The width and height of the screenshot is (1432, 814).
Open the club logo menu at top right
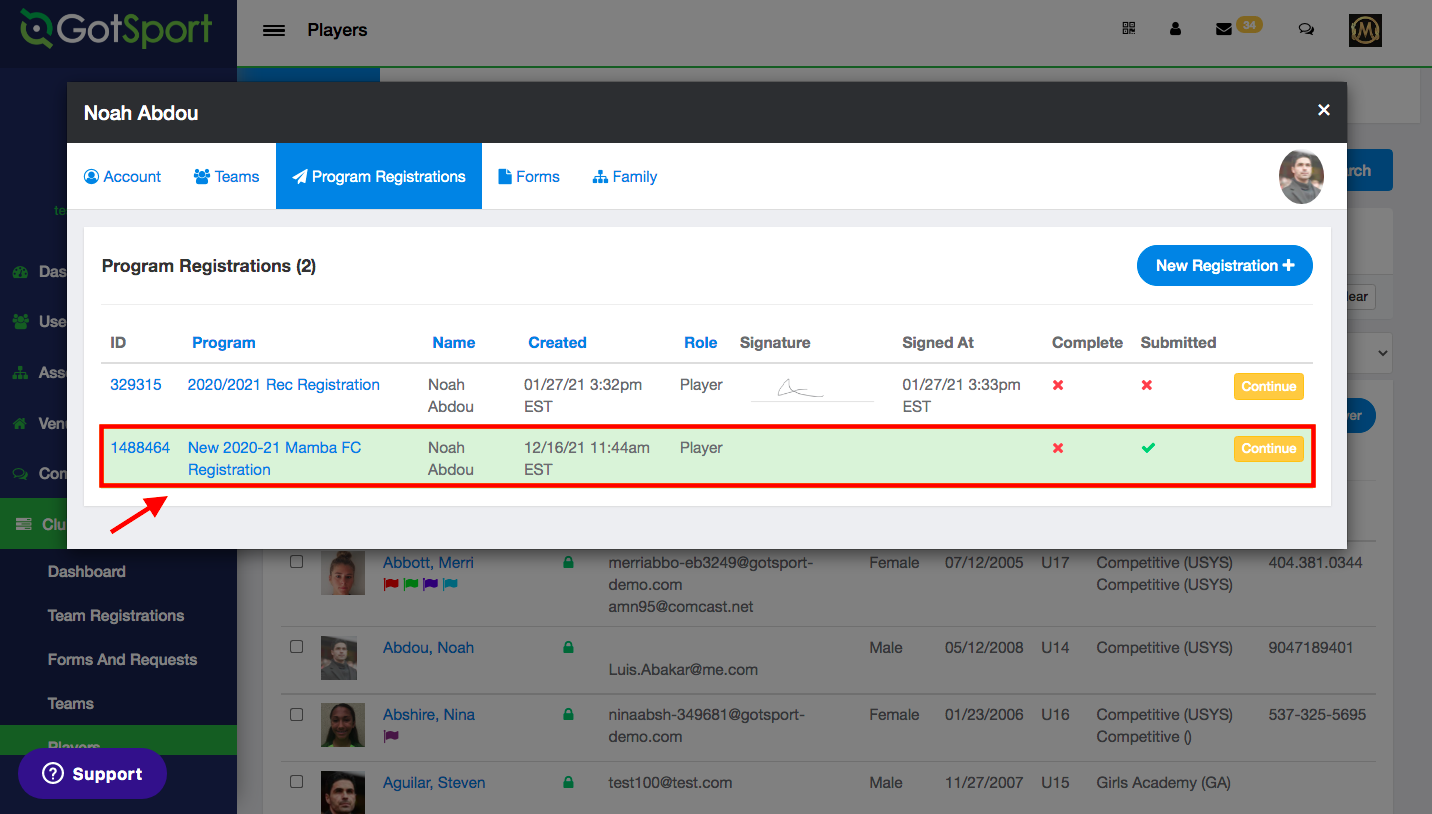click(x=1365, y=30)
